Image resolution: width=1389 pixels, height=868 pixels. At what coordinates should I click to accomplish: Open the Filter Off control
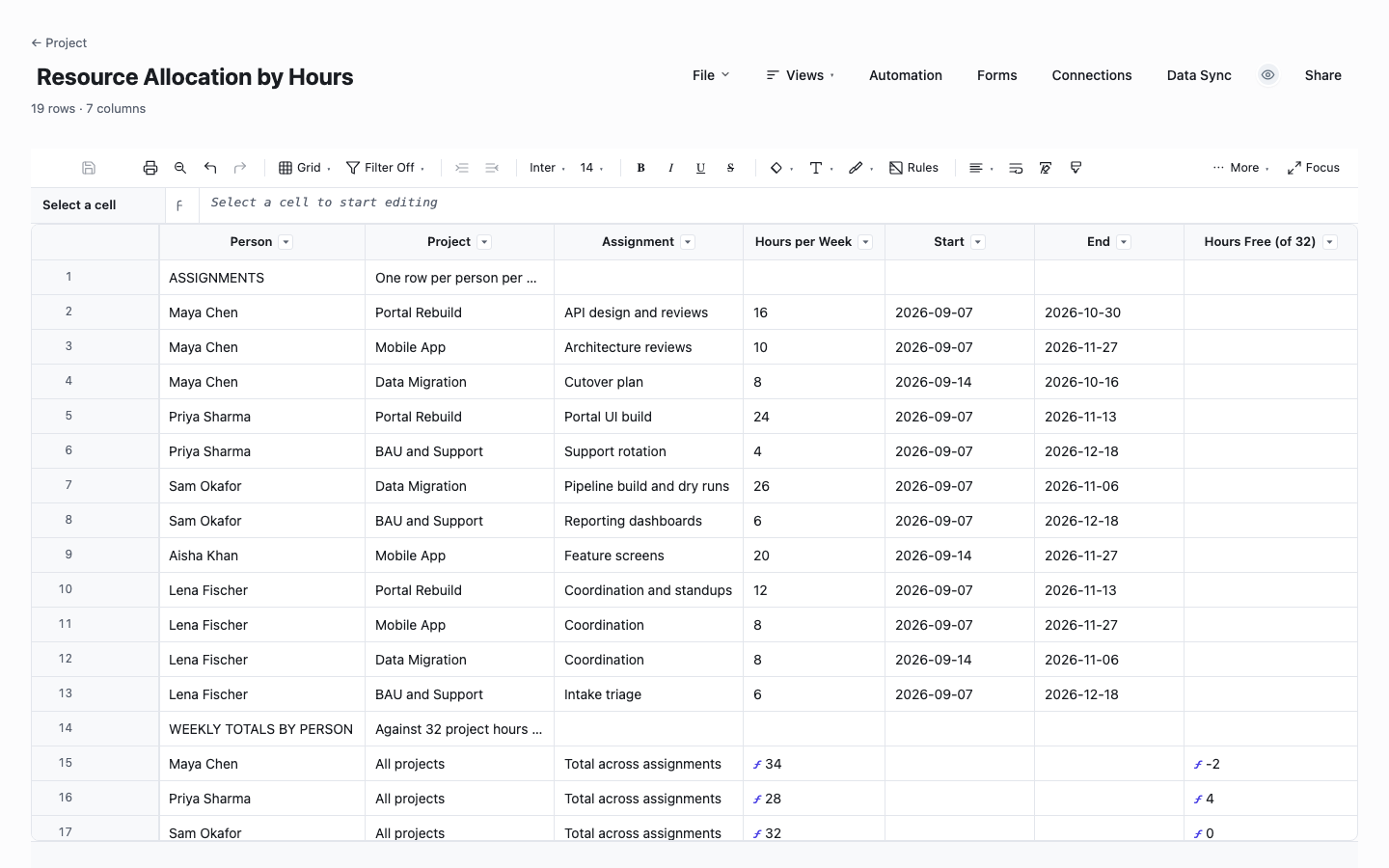click(386, 168)
